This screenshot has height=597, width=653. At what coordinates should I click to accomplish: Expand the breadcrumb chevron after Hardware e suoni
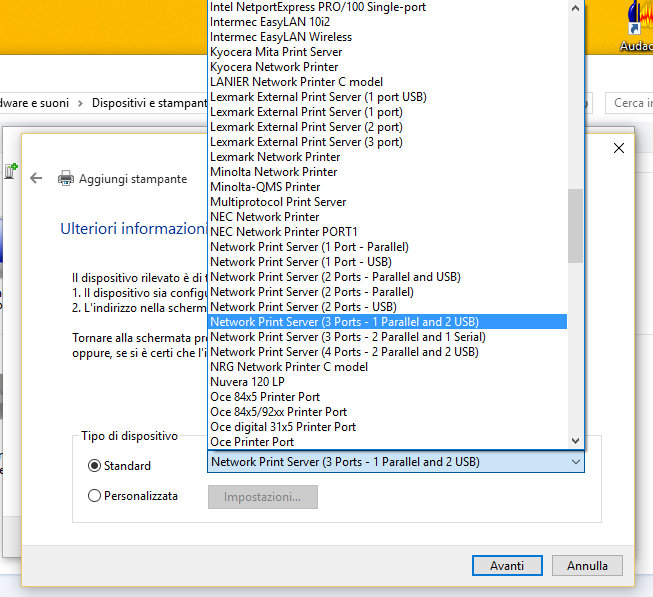[80, 103]
